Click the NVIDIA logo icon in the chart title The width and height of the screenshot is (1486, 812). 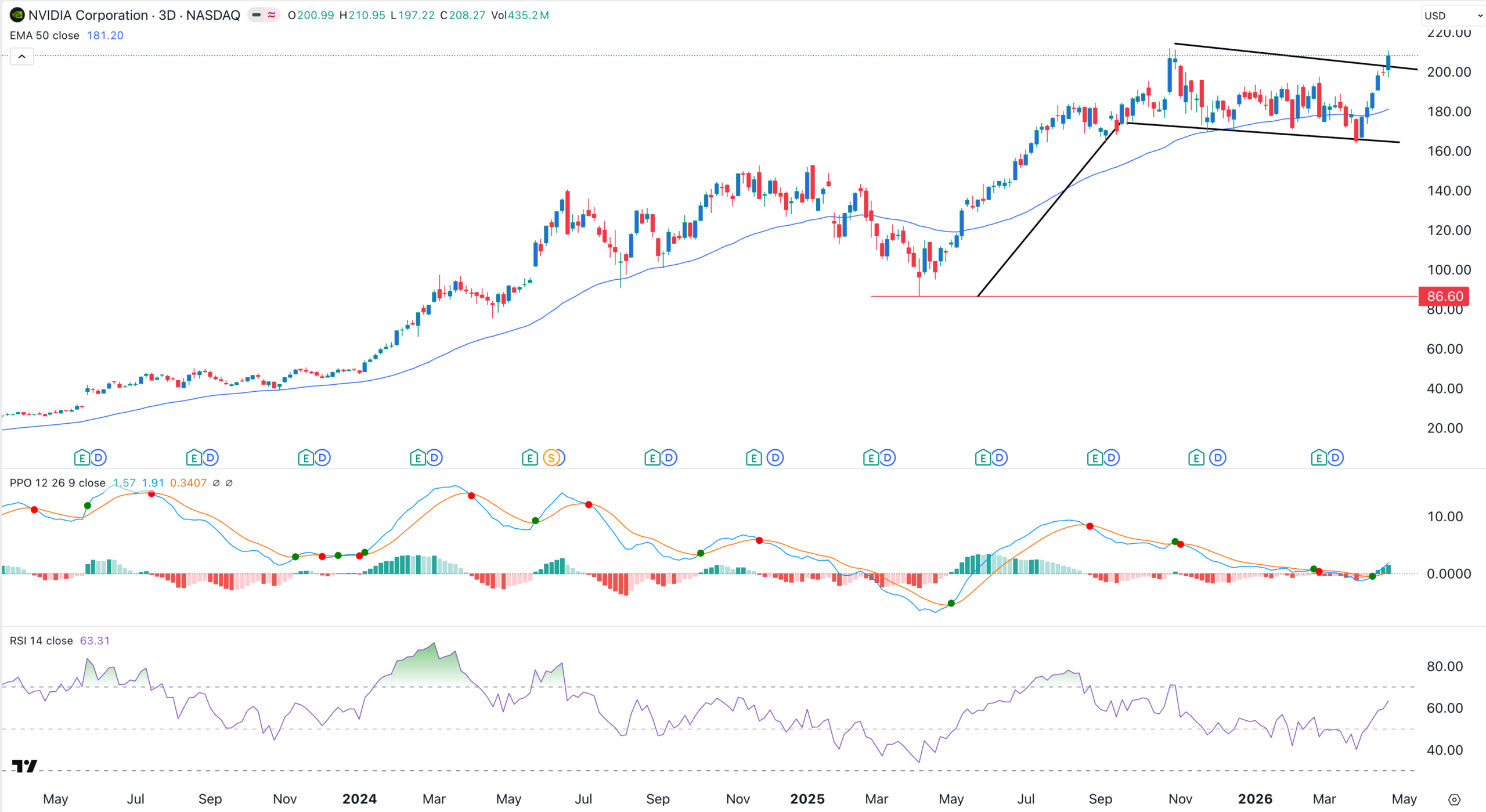[17, 15]
